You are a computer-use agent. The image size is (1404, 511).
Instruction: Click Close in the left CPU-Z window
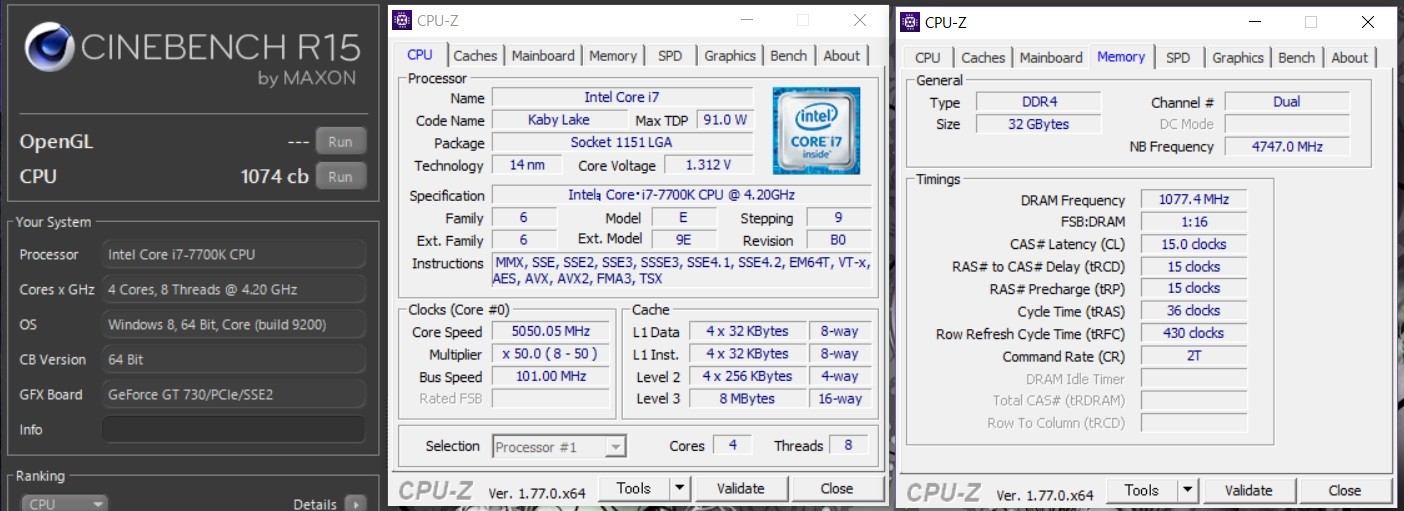836,488
